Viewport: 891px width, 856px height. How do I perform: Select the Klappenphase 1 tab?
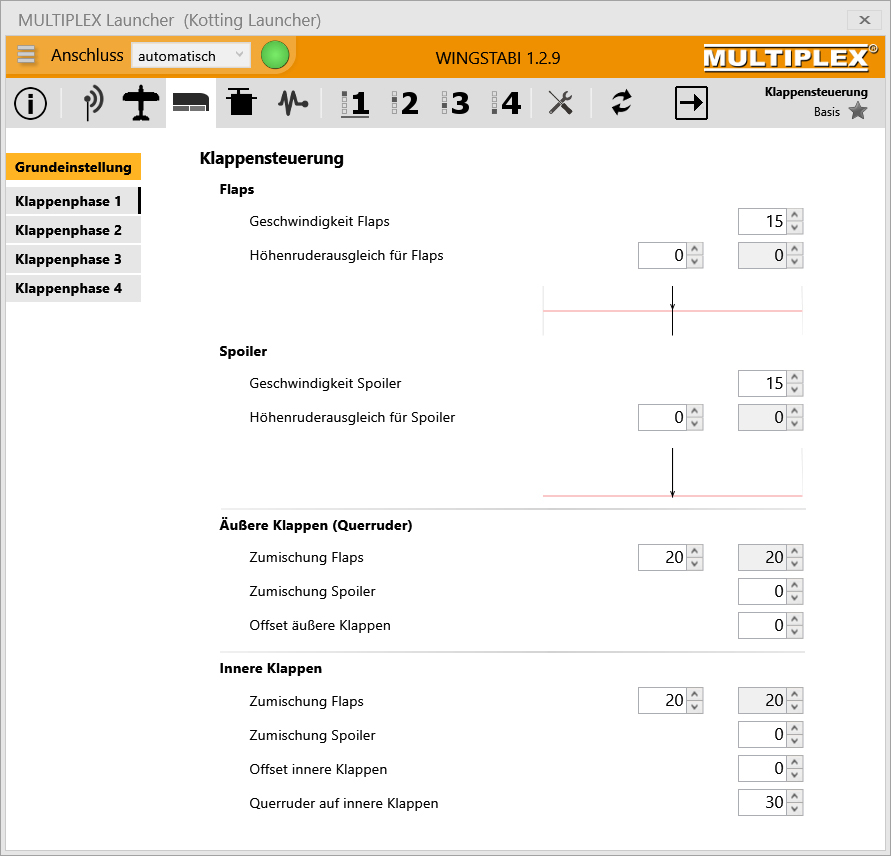click(73, 201)
